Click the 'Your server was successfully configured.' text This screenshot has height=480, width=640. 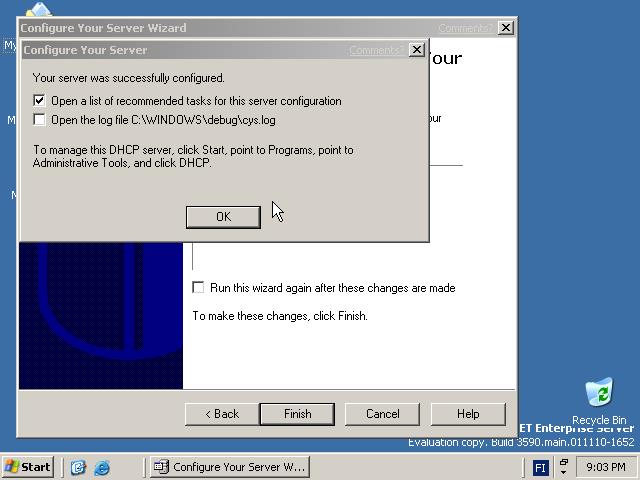pos(129,78)
